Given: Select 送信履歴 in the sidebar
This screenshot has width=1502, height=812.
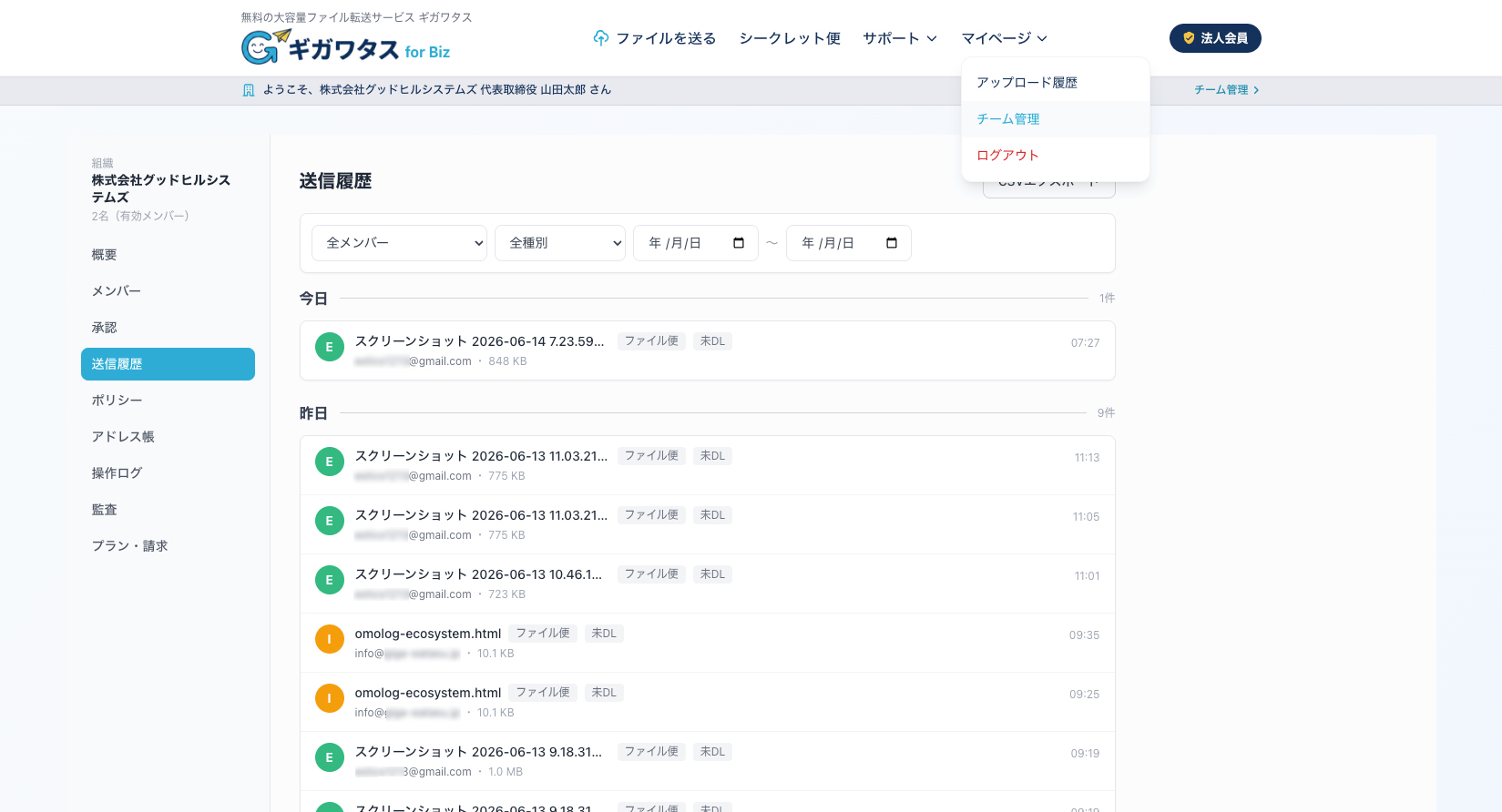Looking at the screenshot, I should pyautogui.click(x=168, y=364).
